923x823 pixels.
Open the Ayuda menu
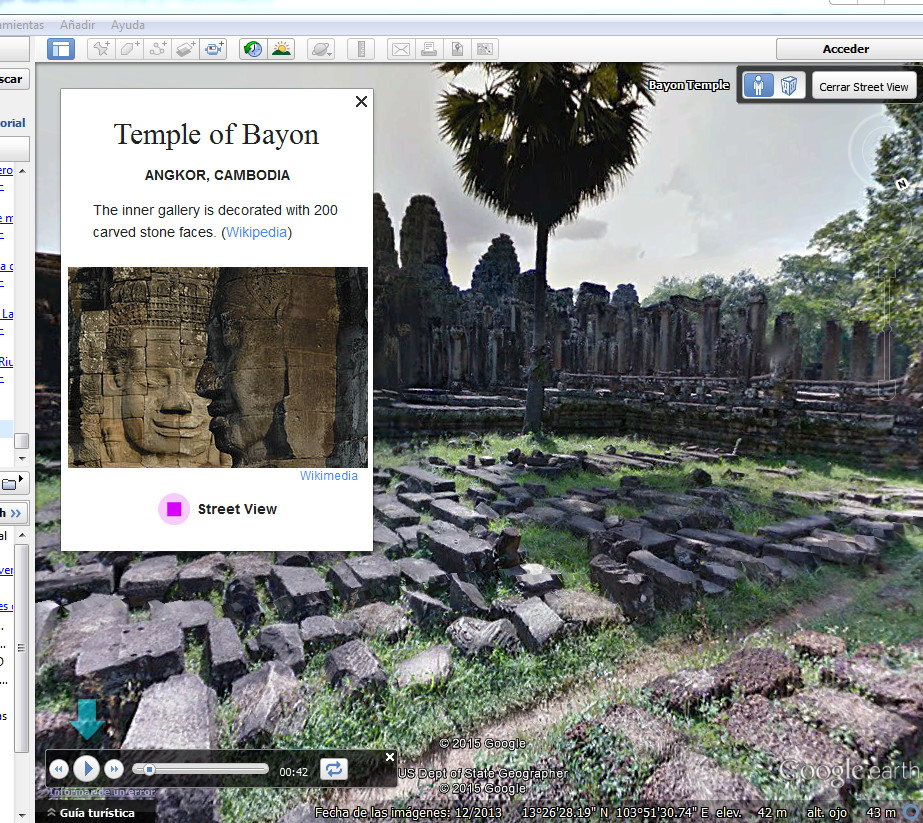pos(127,24)
